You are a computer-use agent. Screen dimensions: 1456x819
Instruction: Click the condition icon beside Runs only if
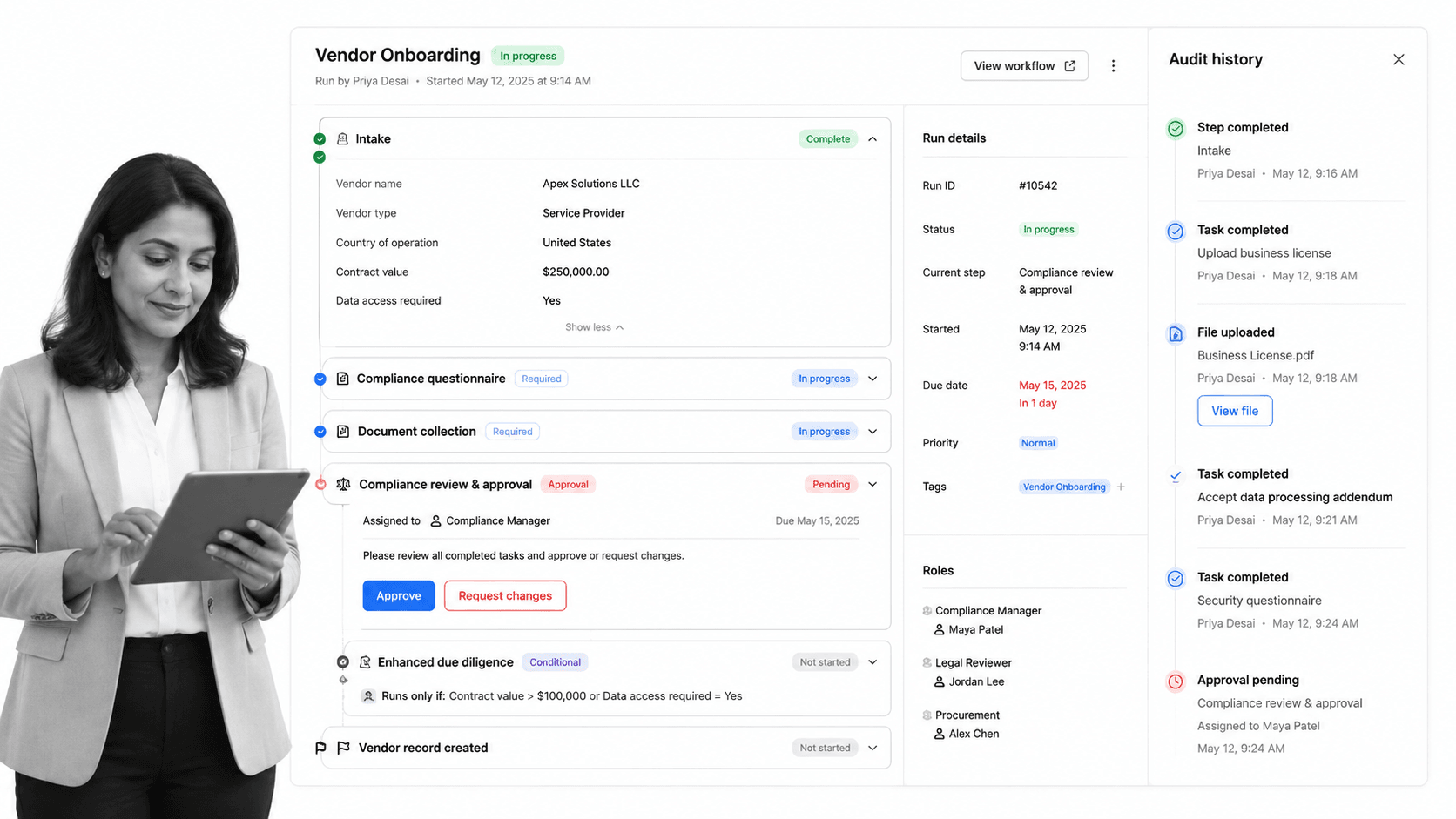[368, 696]
